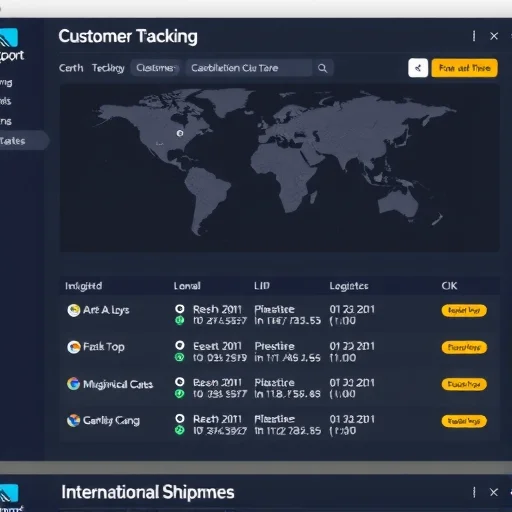The image size is (512, 512).
Task: Toggle the green status circle in last row
Action: pyautogui.click(x=180, y=430)
